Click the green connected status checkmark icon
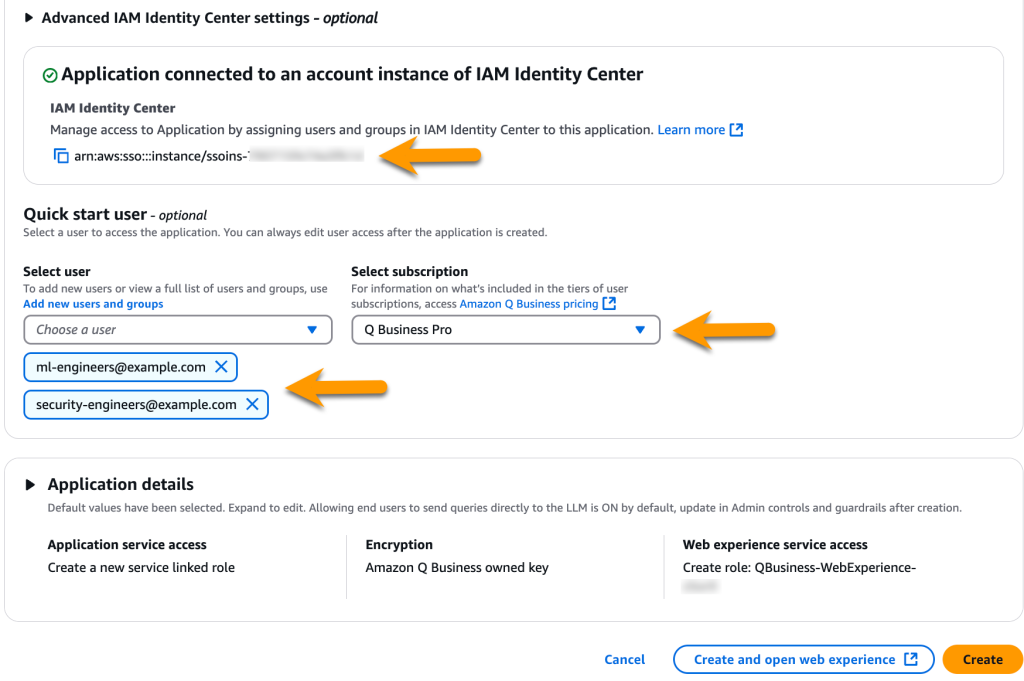 coord(50,75)
